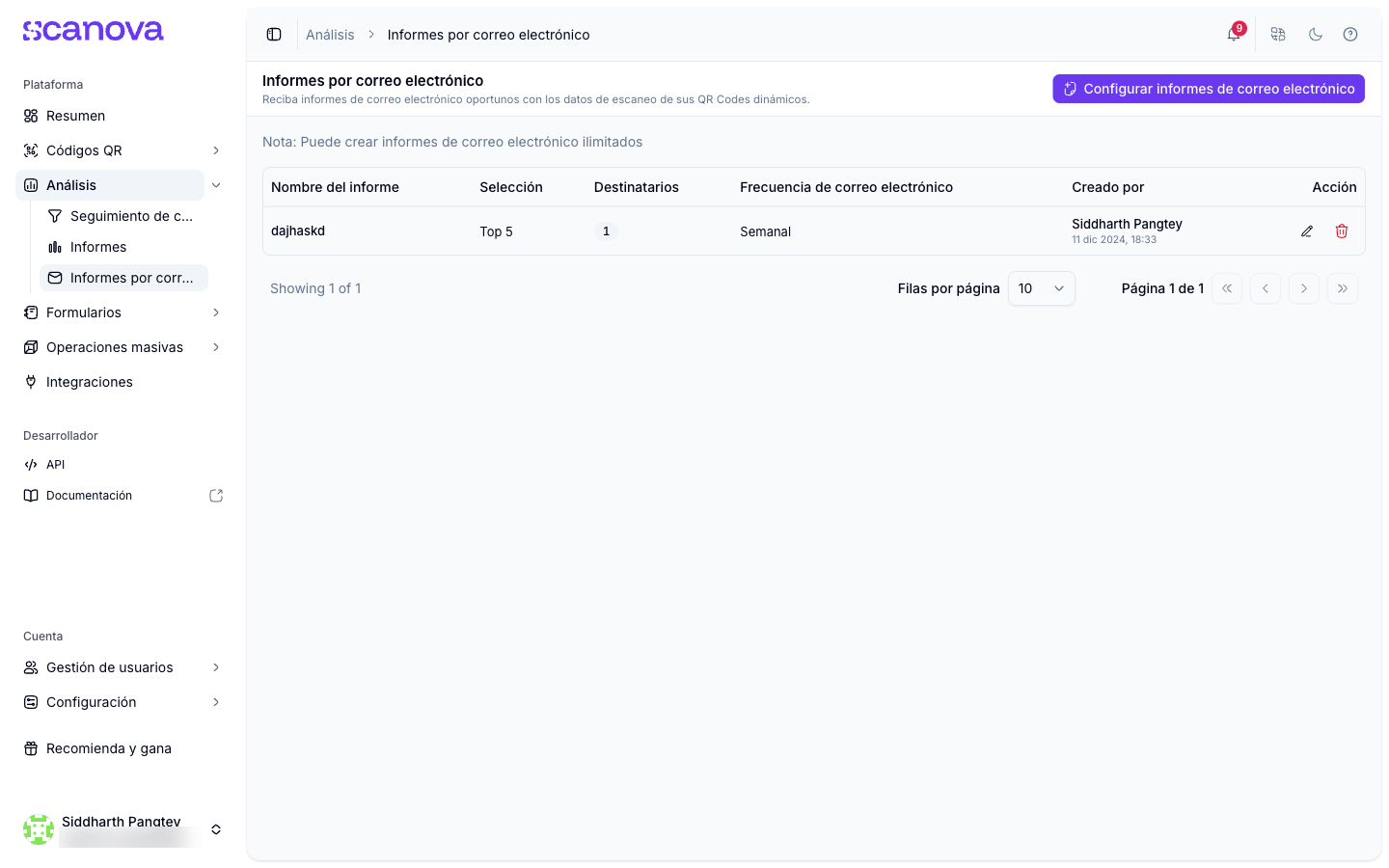
Task: Expand the Formularios submenu chevron
Action: point(216,312)
